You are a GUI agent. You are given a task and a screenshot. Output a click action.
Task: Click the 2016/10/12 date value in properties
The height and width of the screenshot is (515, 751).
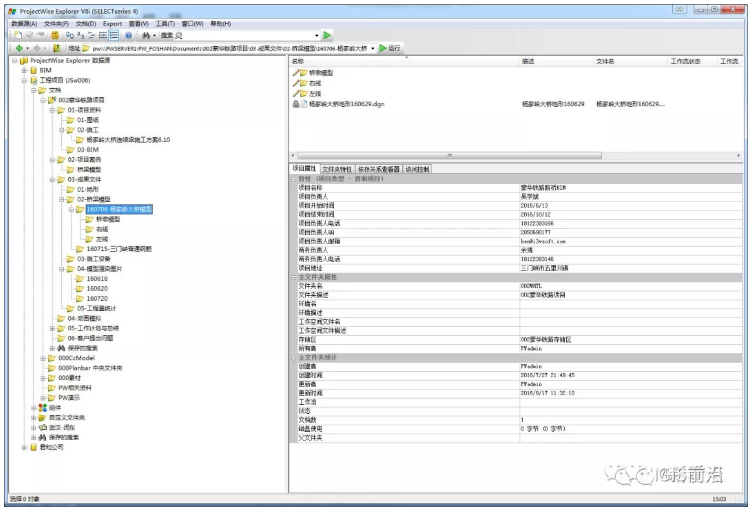535,215
